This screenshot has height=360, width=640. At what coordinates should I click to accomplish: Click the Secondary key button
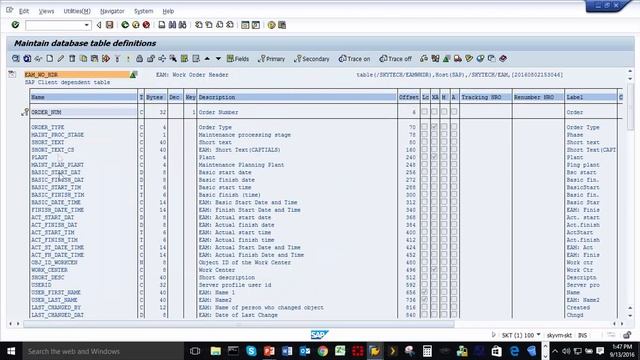click(x=311, y=59)
